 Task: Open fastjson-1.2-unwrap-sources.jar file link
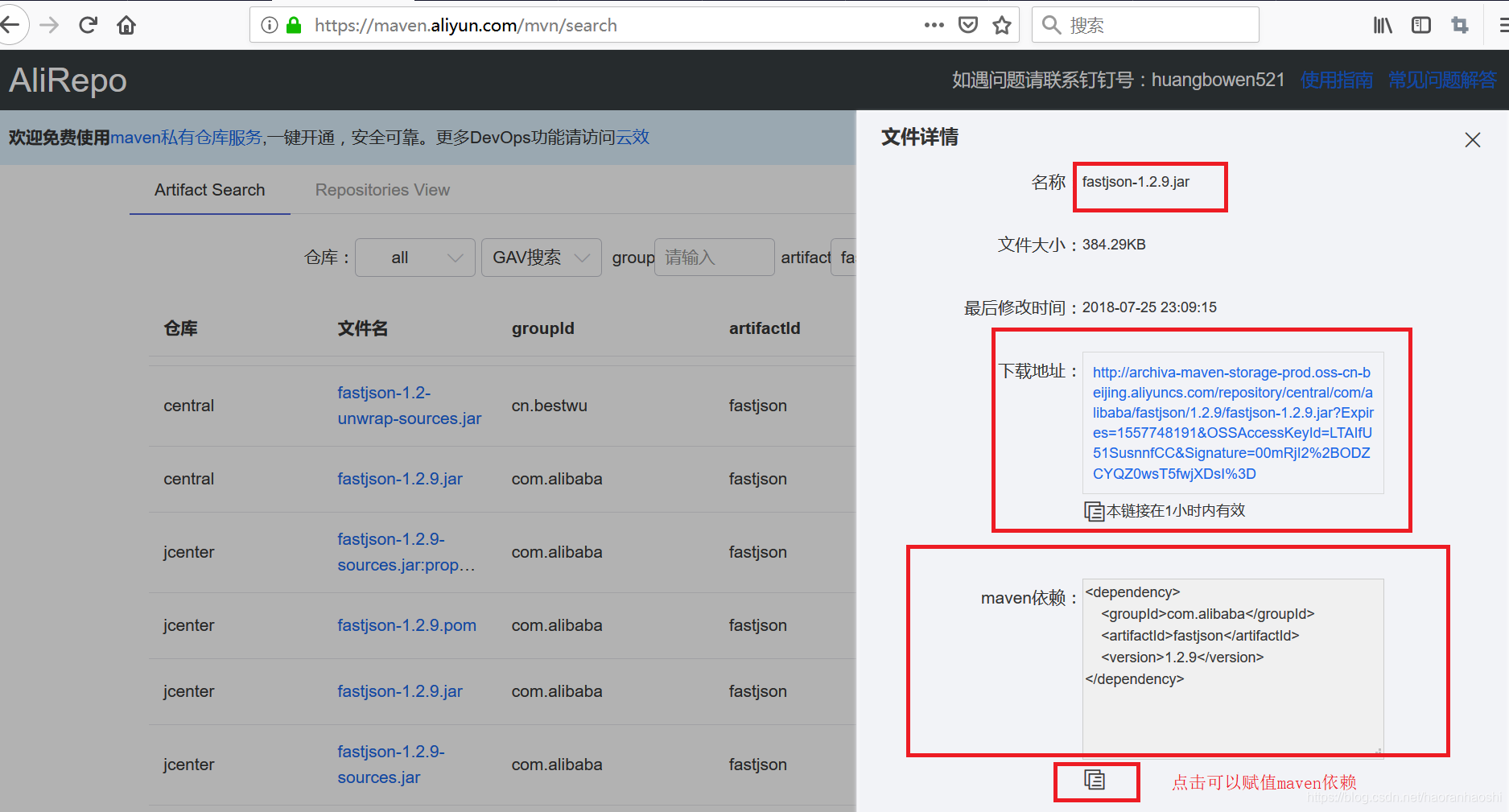click(x=409, y=406)
